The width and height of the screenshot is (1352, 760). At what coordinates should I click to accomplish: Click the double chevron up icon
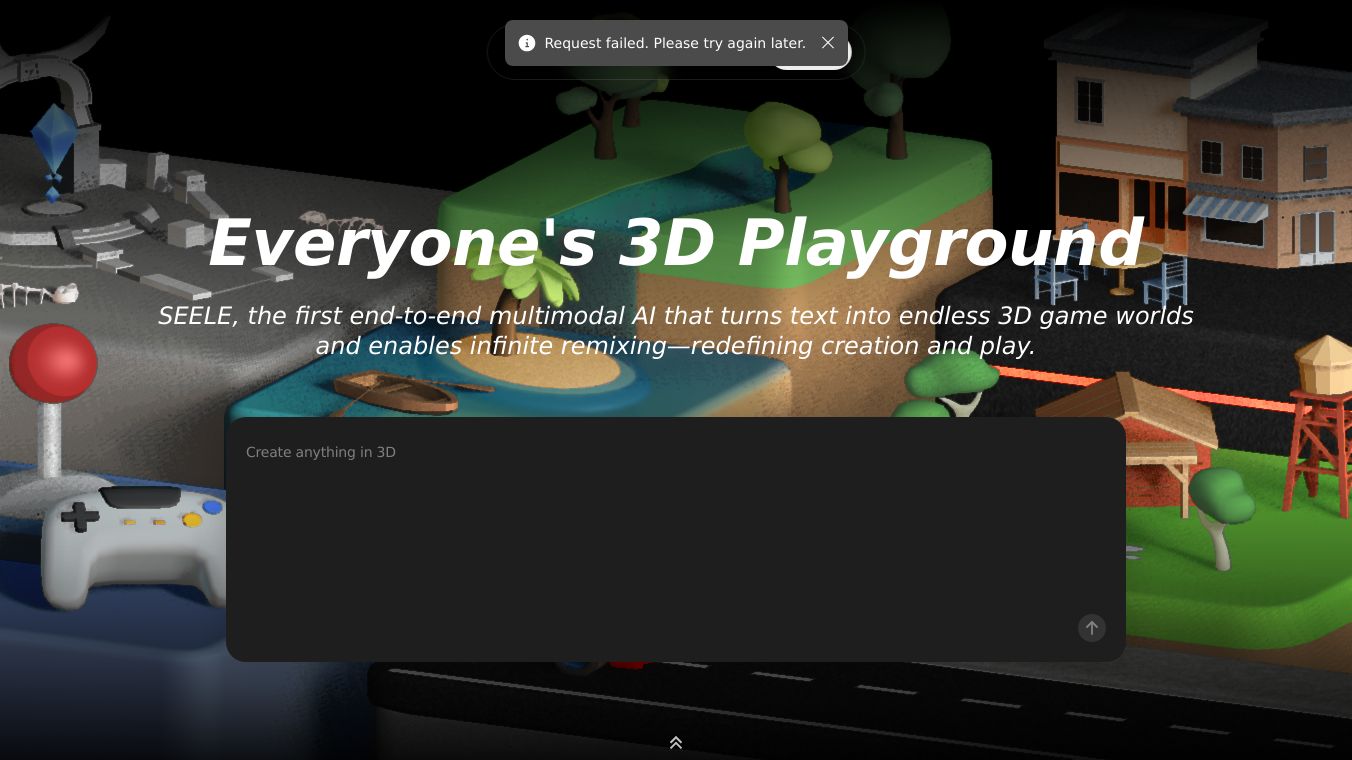tap(676, 743)
